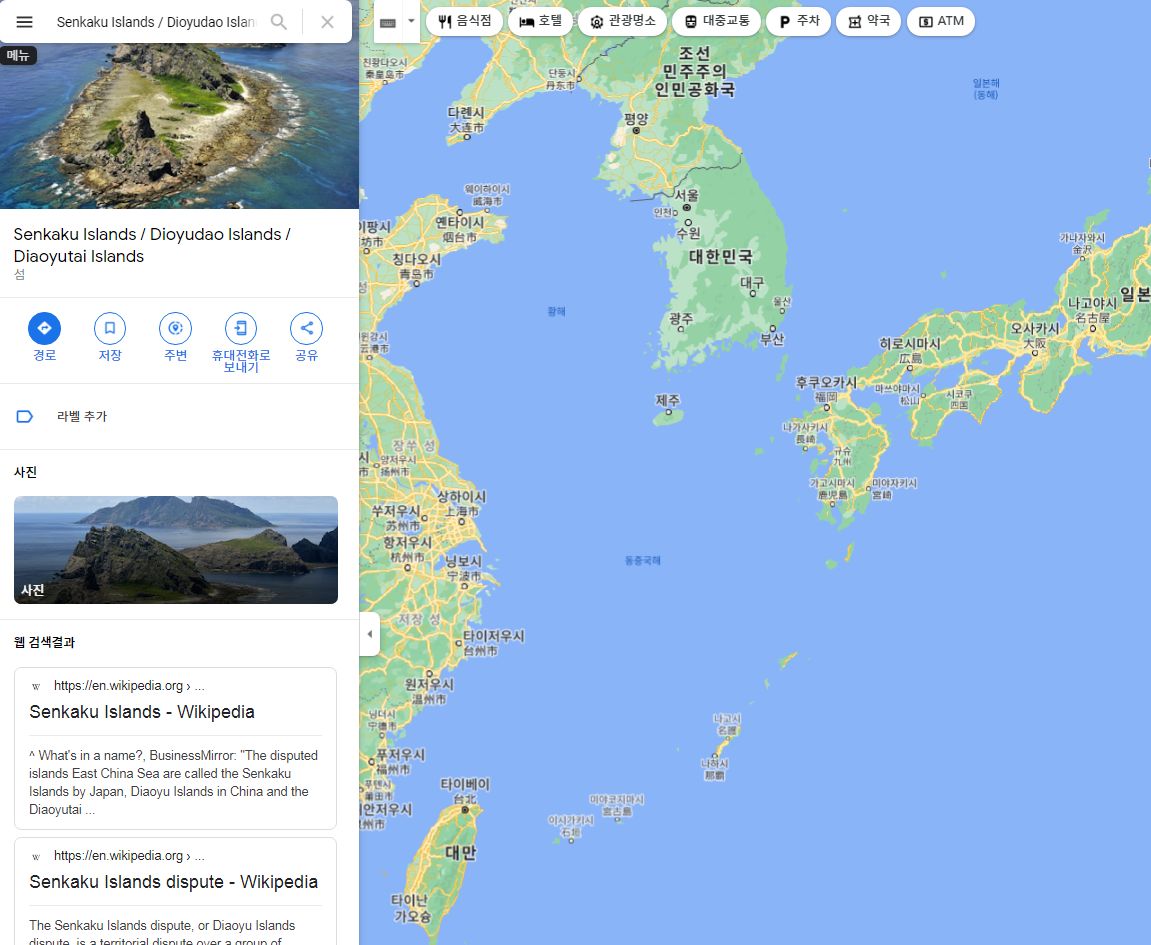Click the 푸저우시 label on map
The height and width of the screenshot is (945, 1151).
pyautogui.click(x=400, y=755)
